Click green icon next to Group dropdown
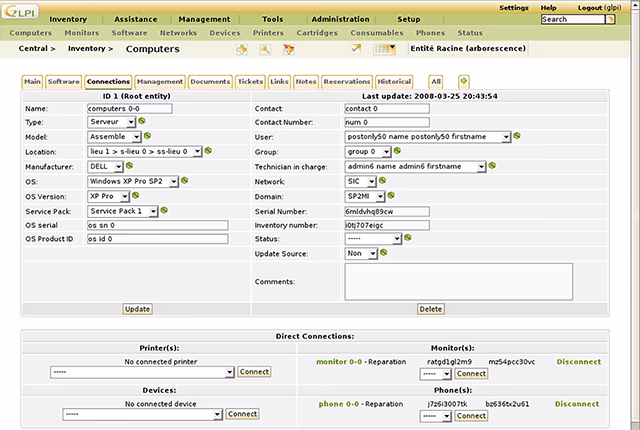This screenshot has height=430, width=640. click(397, 151)
